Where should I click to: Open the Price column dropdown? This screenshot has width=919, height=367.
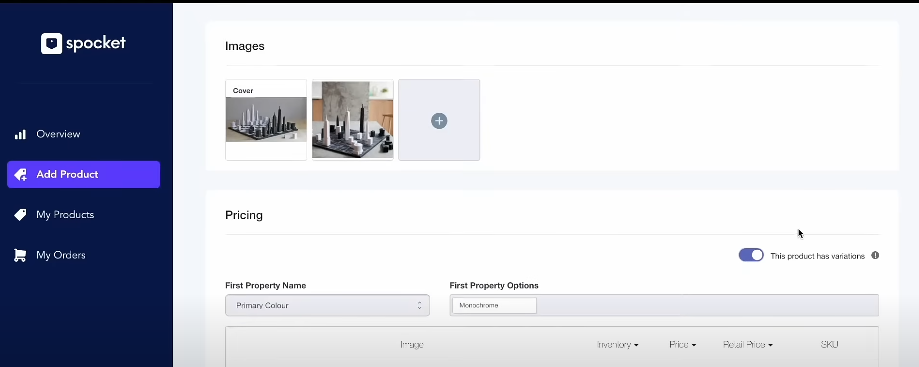point(682,345)
